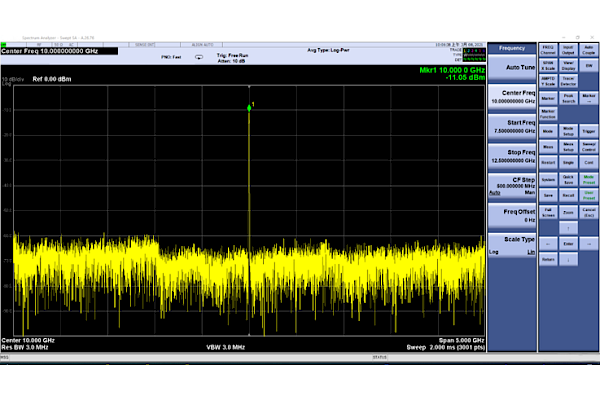Click Trig: Free Run text
The width and height of the screenshot is (600, 400).
tap(232, 56)
